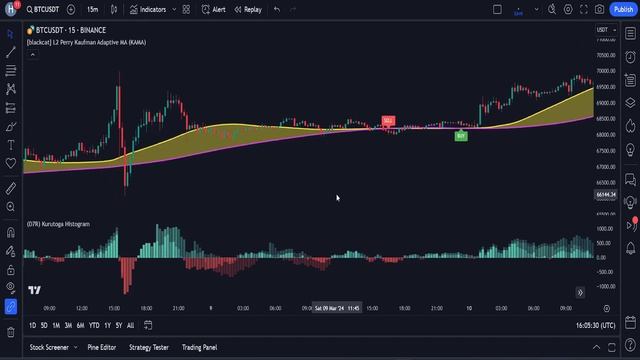Viewport: 640px width, 360px height.
Task: Undo the last chart action
Action: point(277,9)
